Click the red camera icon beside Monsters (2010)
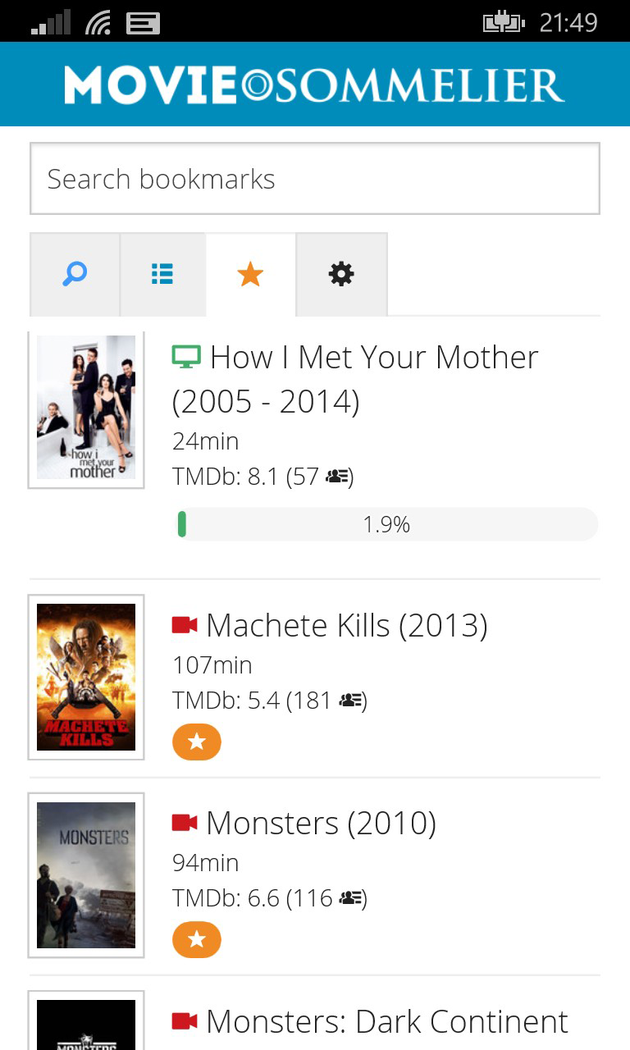Screen dimensions: 630x1050 pyautogui.click(x=185, y=824)
